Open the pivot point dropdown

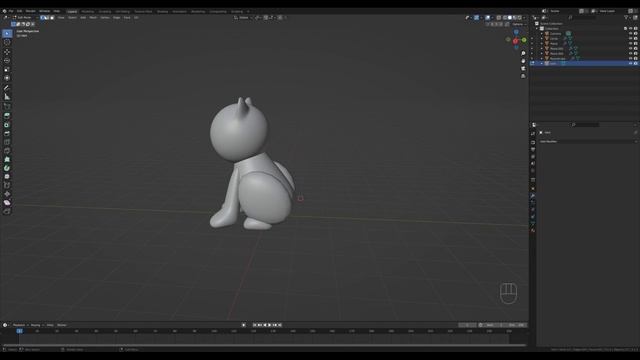point(258,18)
